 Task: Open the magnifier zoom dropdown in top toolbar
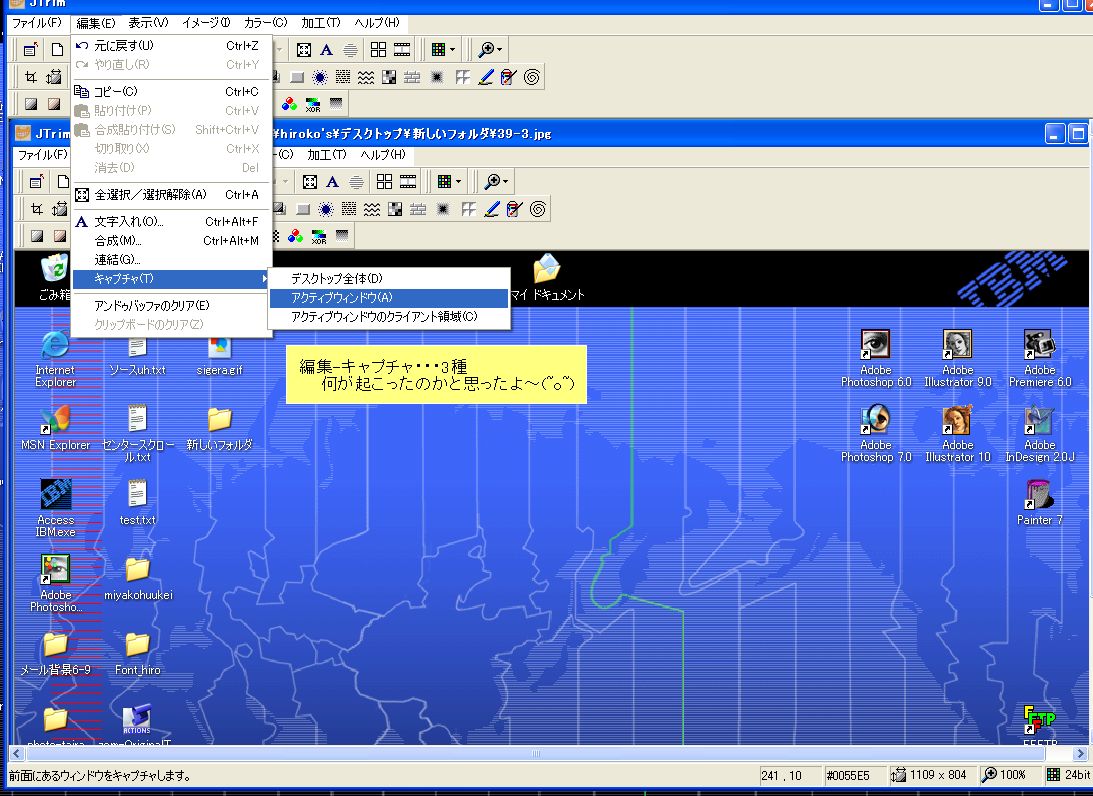pyautogui.click(x=490, y=49)
